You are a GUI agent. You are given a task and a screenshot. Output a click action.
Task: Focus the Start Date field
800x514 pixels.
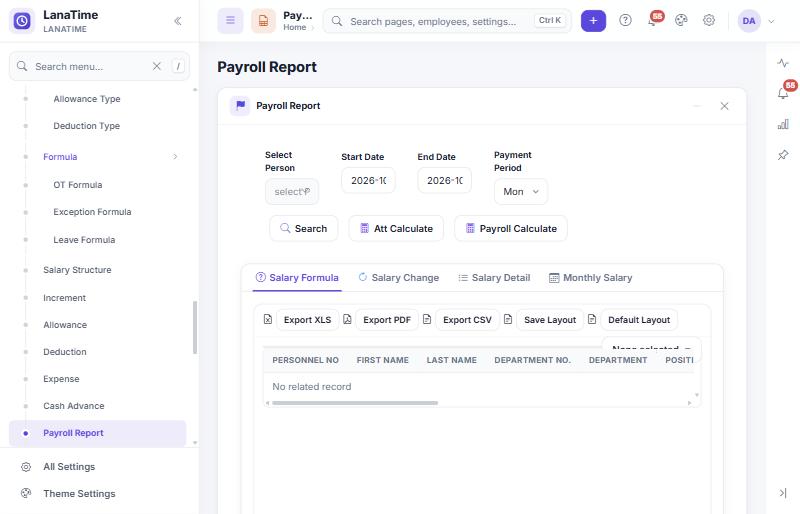click(368, 180)
